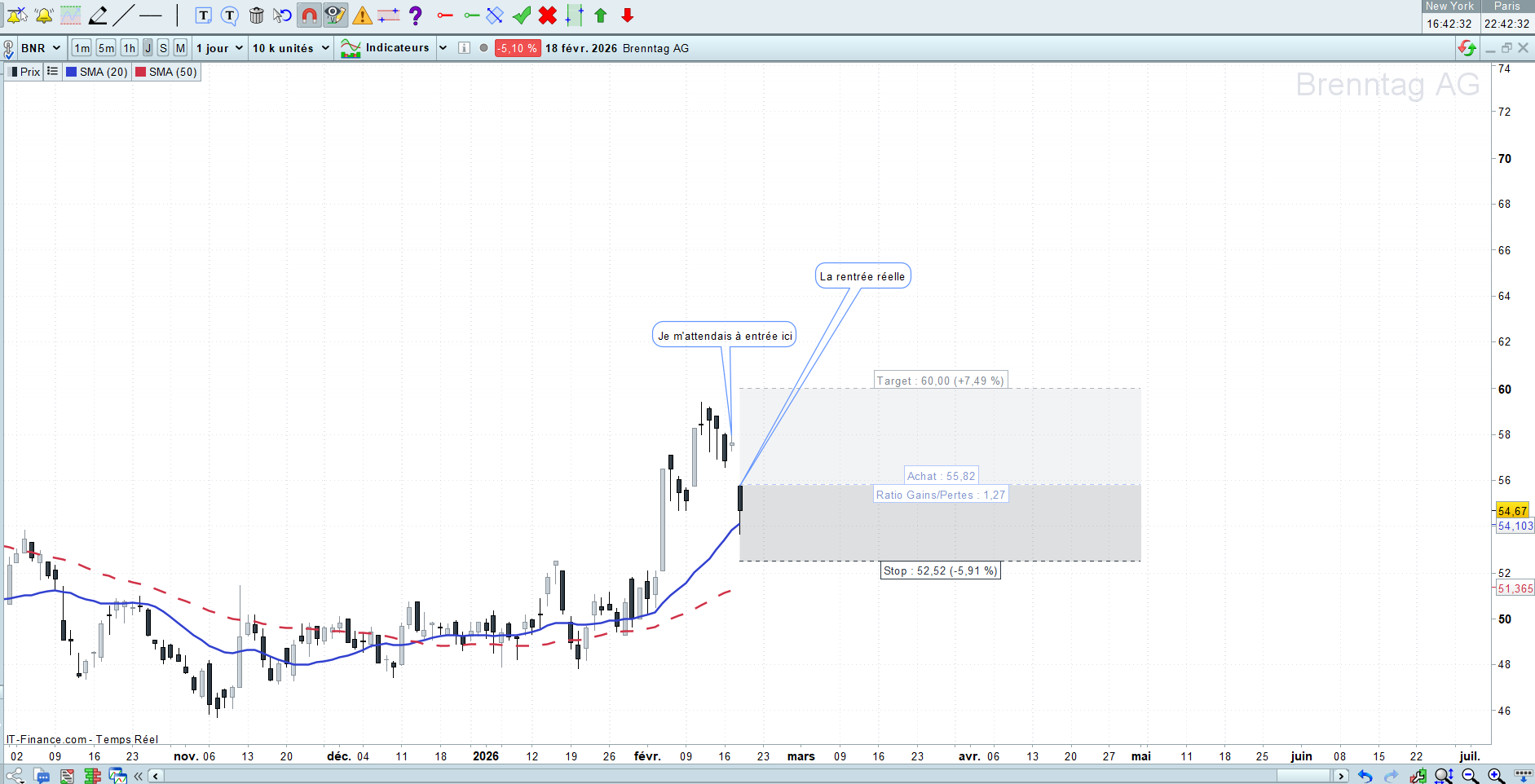Switch to the 1h timeframe
This screenshot has height=784, width=1535.
130,48
